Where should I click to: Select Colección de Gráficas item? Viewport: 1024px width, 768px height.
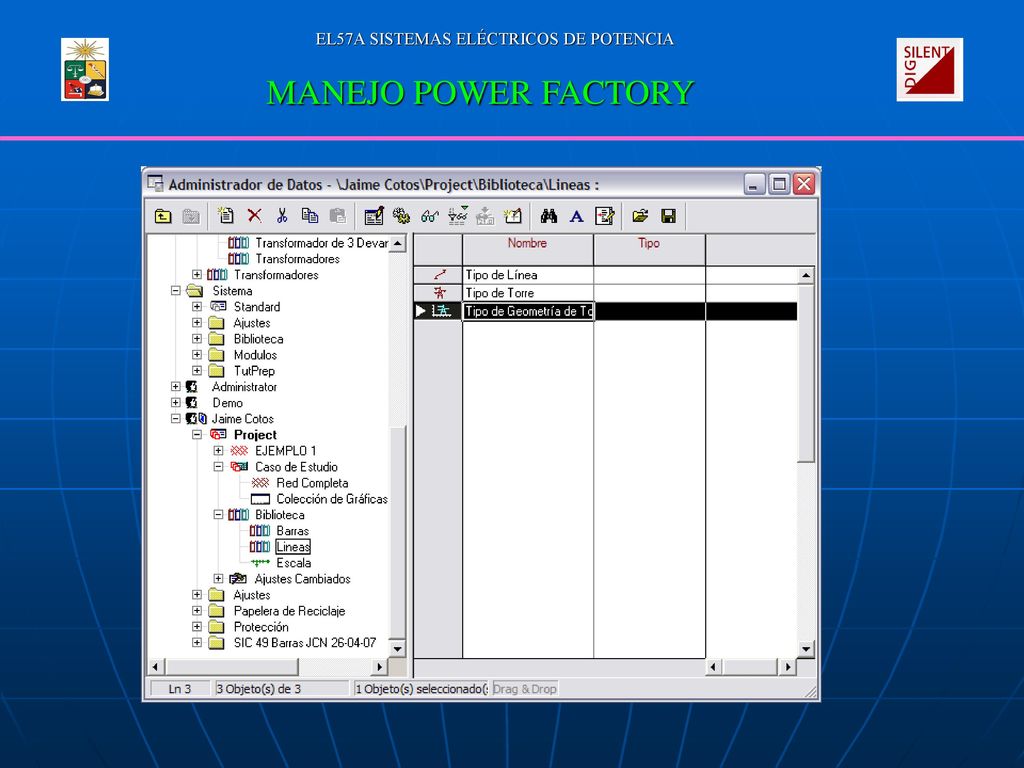pyautogui.click(x=332, y=499)
